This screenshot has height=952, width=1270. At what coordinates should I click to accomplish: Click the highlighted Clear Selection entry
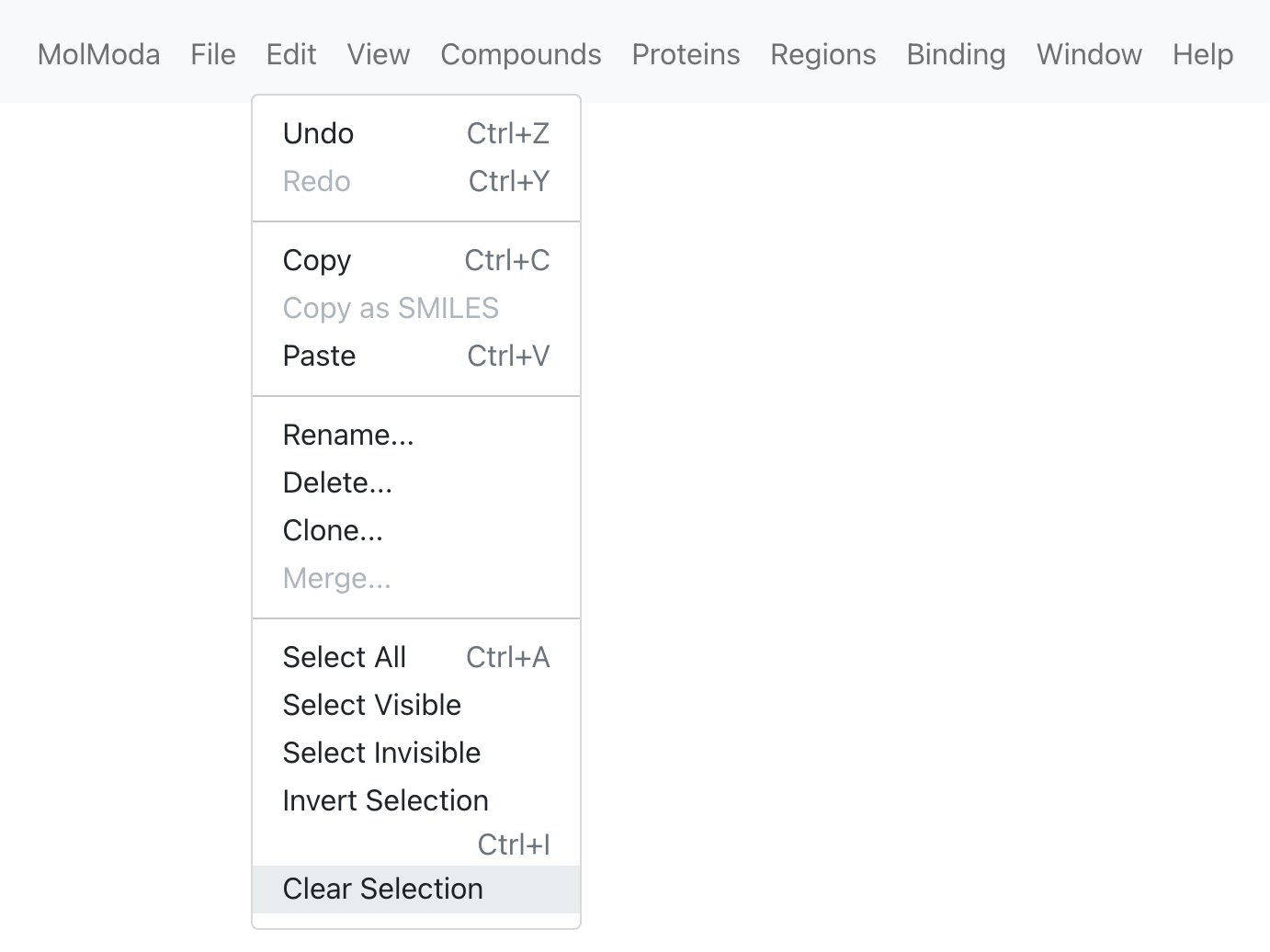(416, 889)
